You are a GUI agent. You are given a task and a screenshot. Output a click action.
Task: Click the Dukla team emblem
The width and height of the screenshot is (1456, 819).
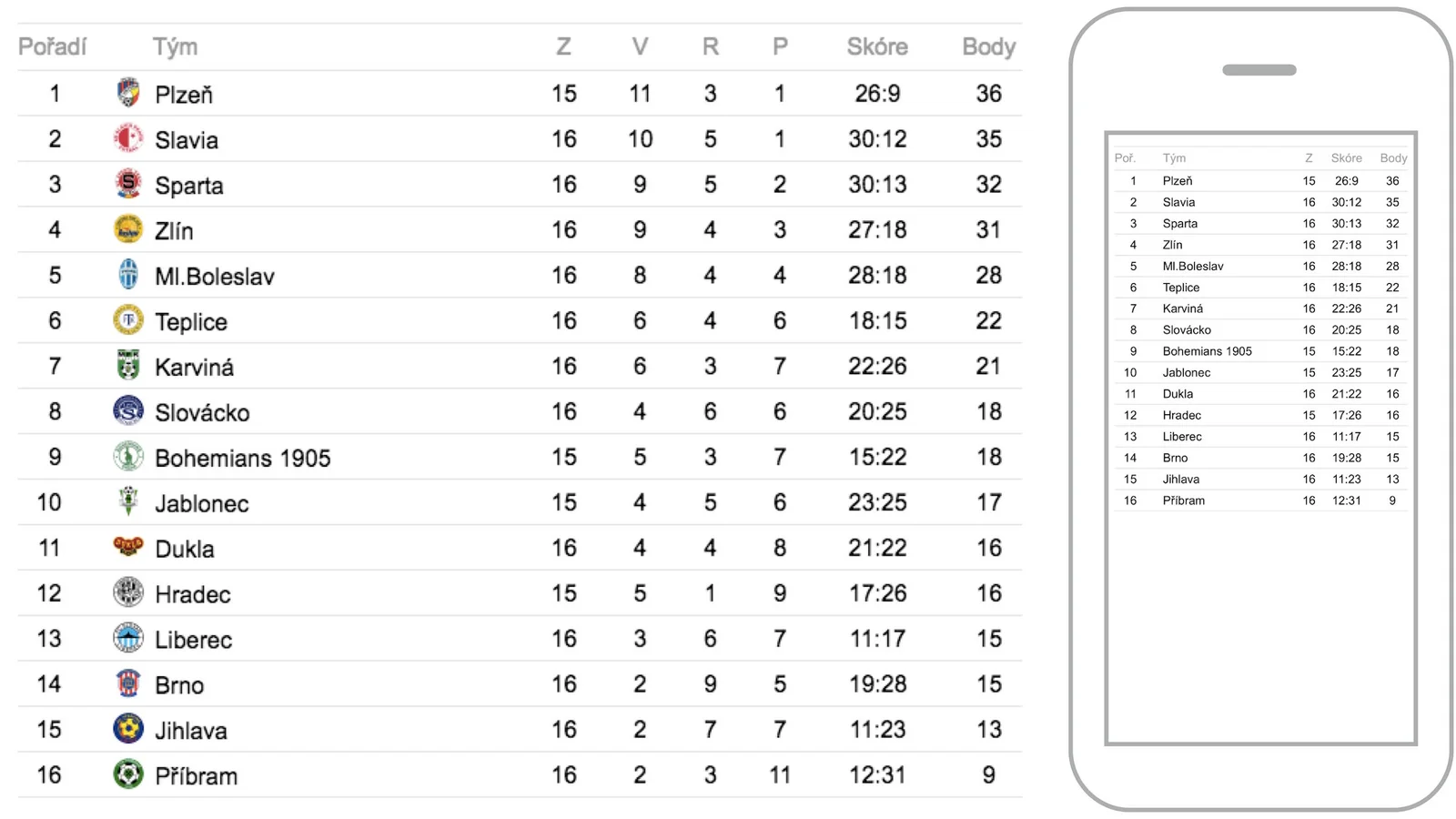pyautogui.click(x=128, y=547)
